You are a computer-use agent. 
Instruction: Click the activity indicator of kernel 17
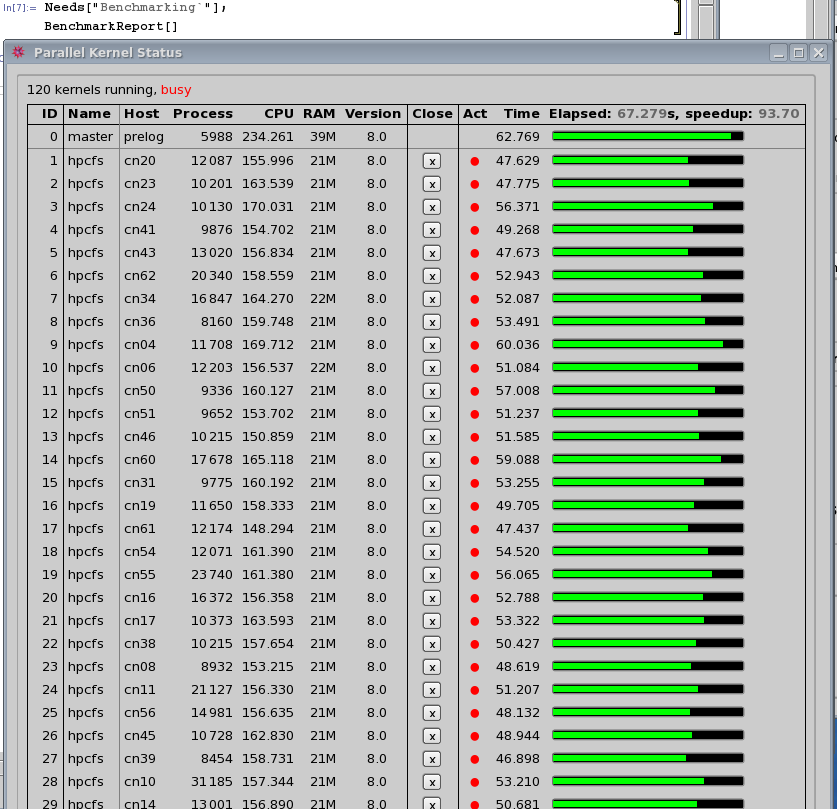(x=475, y=529)
